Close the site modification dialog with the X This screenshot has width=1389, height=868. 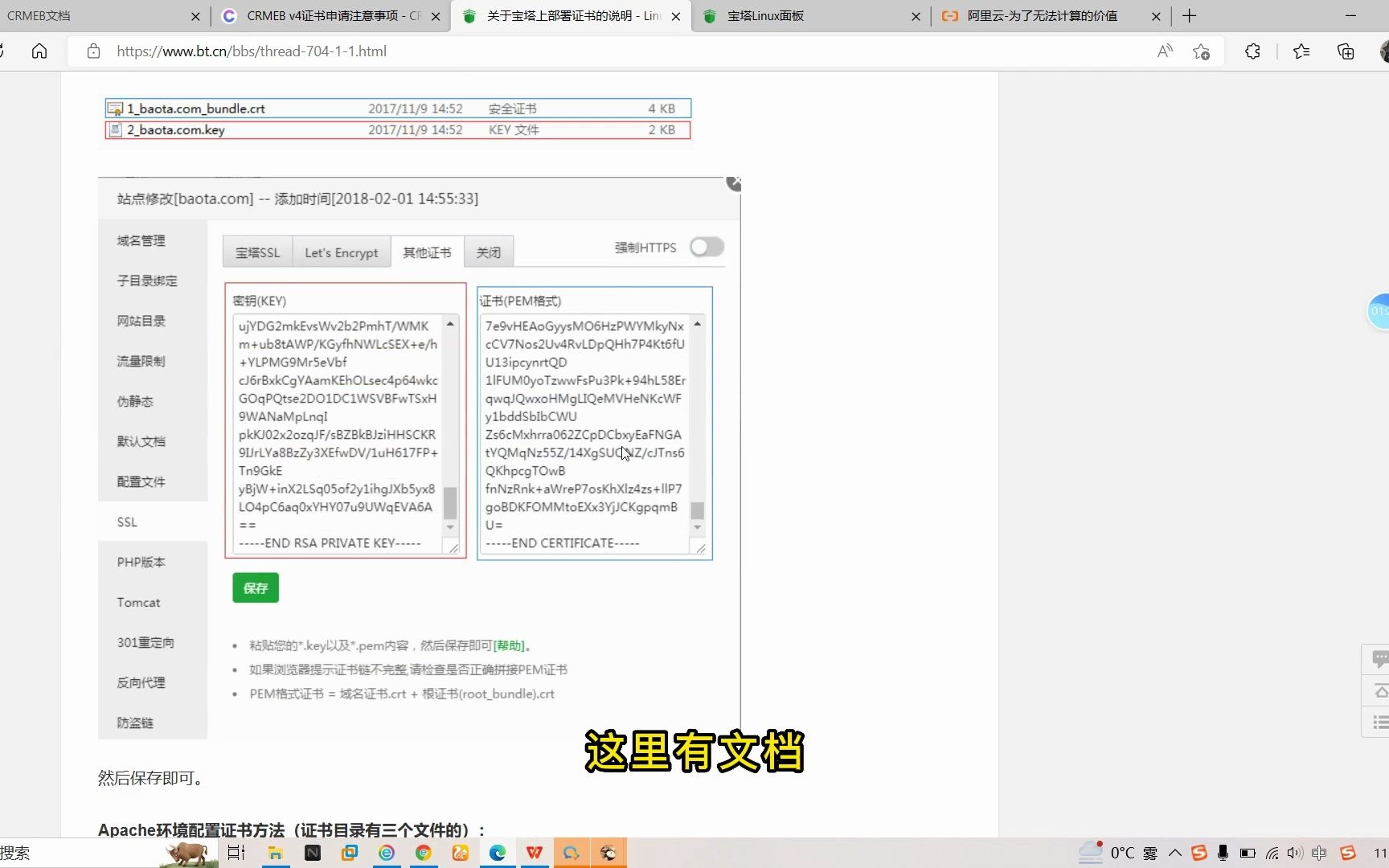[733, 183]
